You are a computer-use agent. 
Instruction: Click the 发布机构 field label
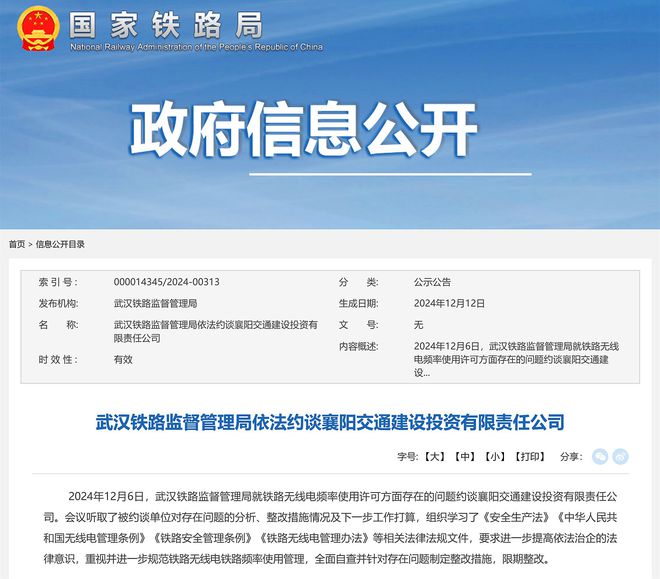58,303
